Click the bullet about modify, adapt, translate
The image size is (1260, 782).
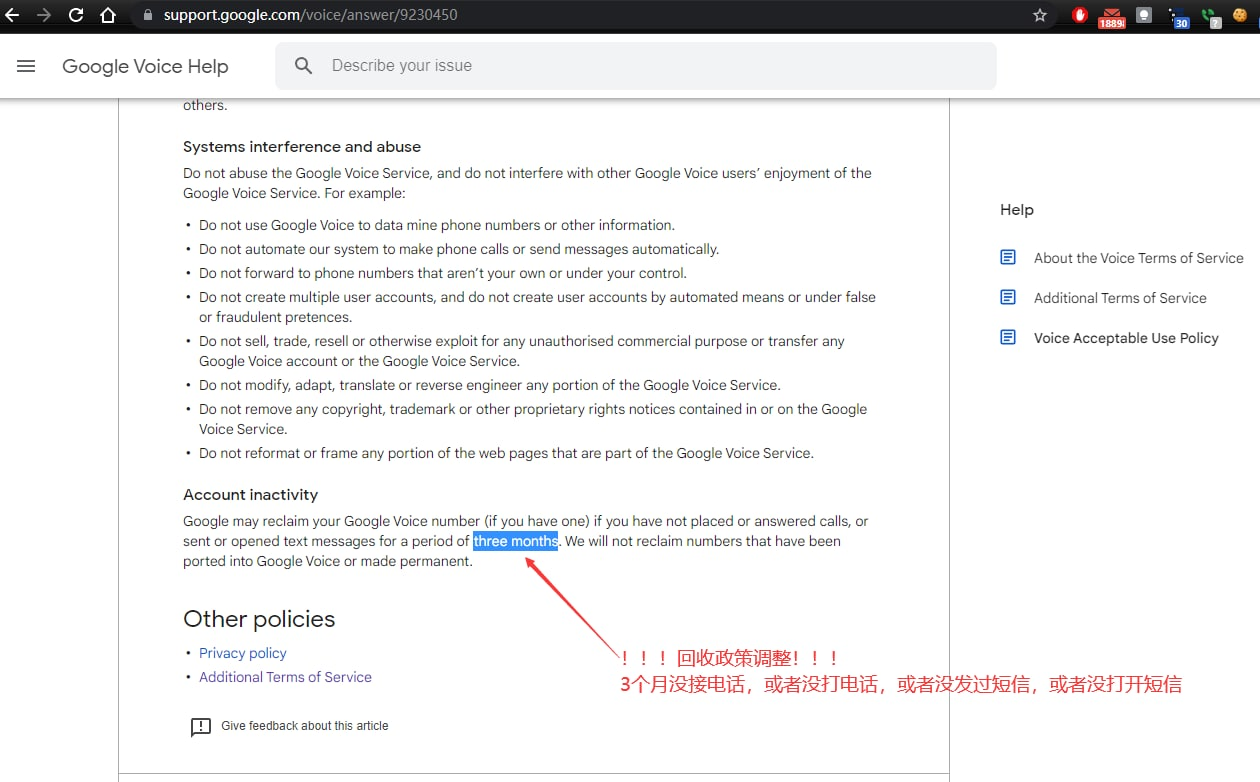coord(490,385)
